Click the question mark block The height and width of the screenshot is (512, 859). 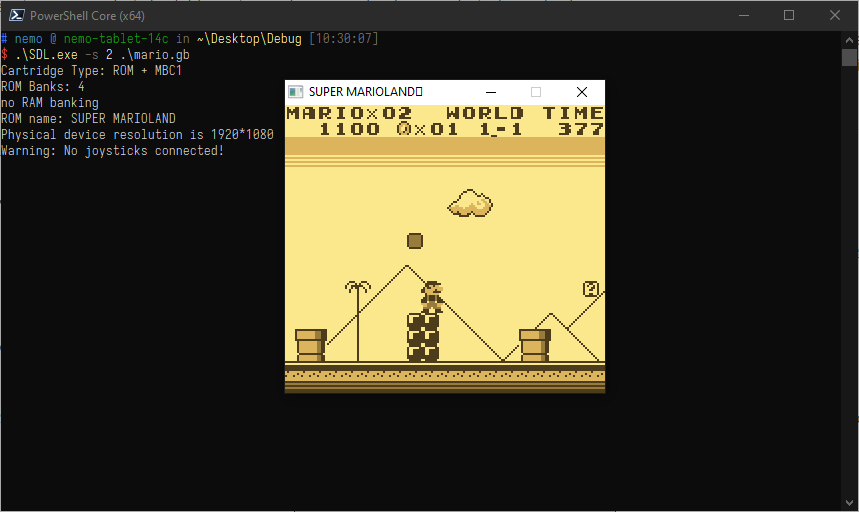(591, 289)
